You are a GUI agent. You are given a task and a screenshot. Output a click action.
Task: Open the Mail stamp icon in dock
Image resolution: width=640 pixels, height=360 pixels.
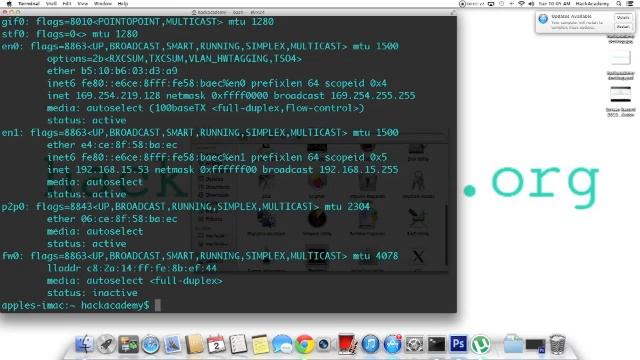click(x=172, y=344)
